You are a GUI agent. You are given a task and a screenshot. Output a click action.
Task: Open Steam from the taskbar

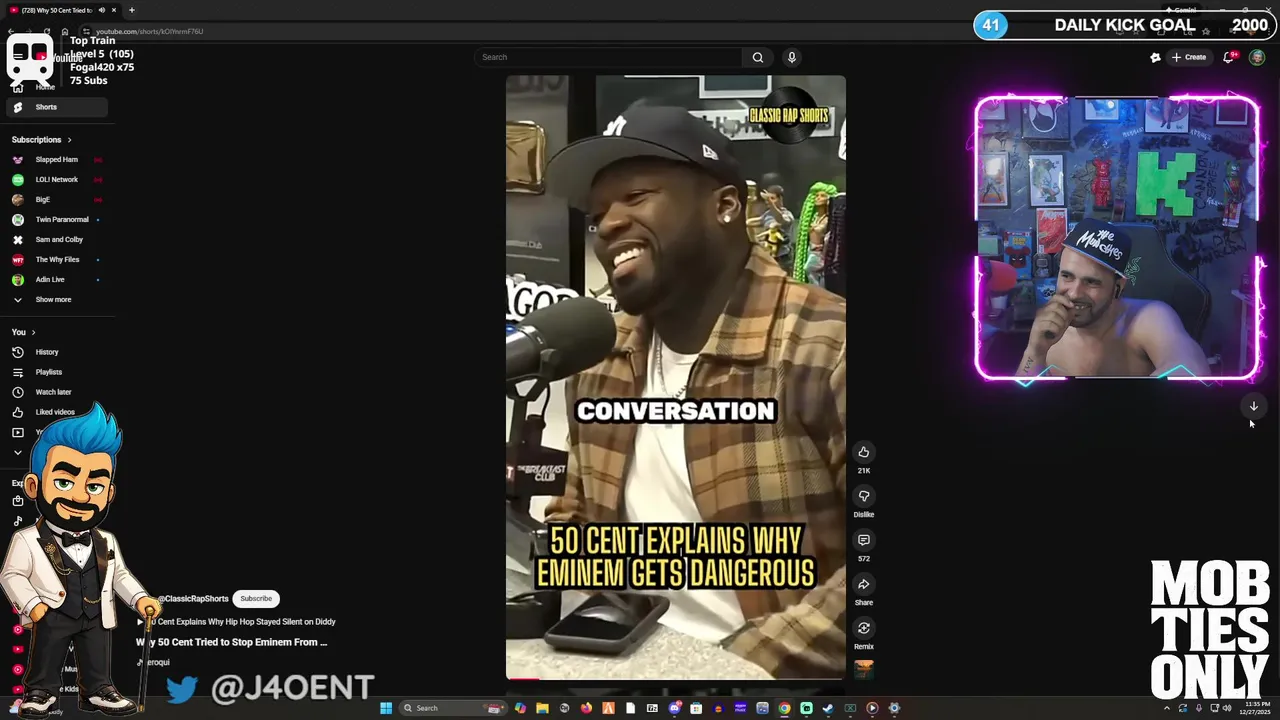[828, 708]
